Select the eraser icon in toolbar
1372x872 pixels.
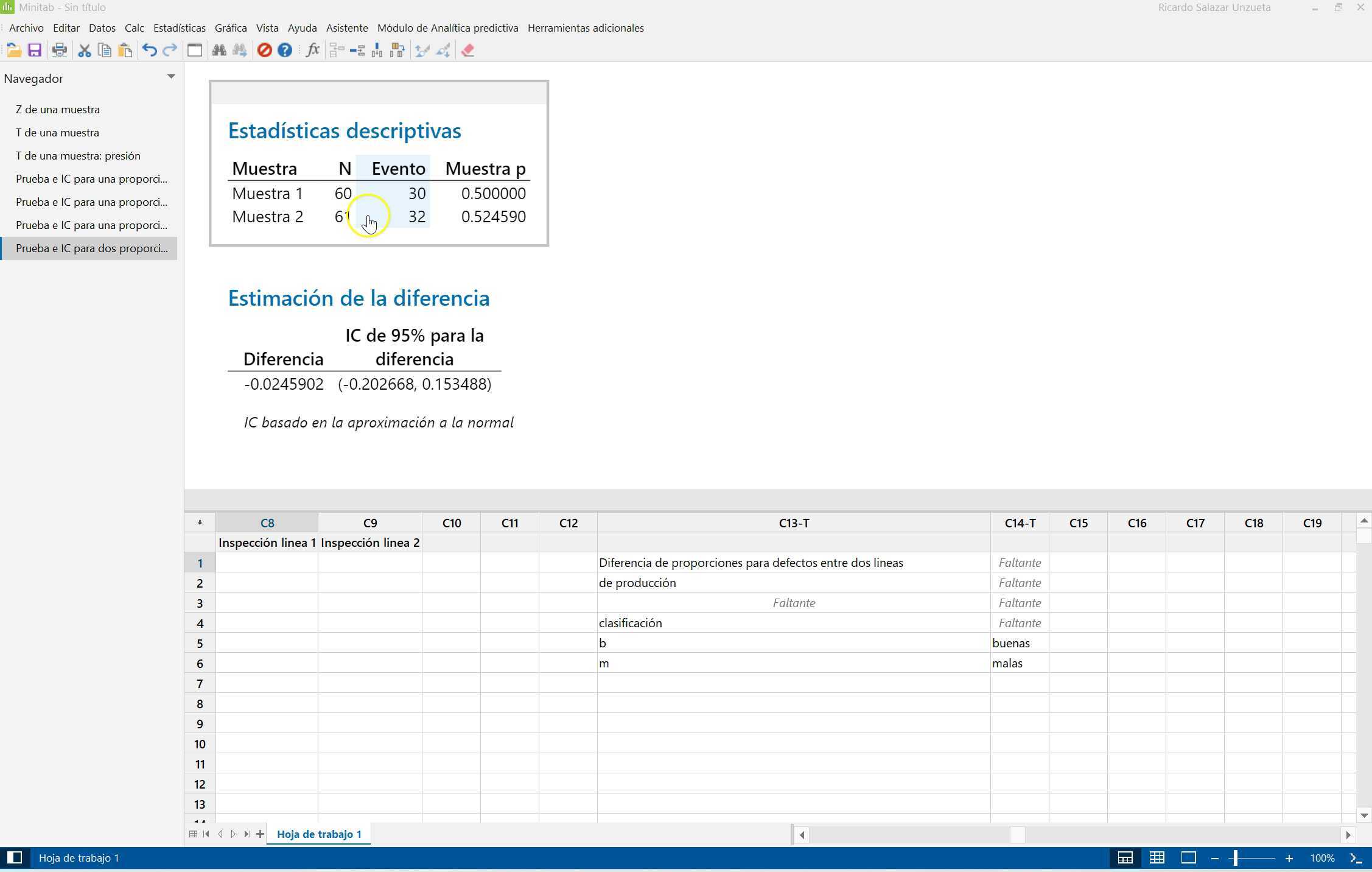[x=467, y=50]
